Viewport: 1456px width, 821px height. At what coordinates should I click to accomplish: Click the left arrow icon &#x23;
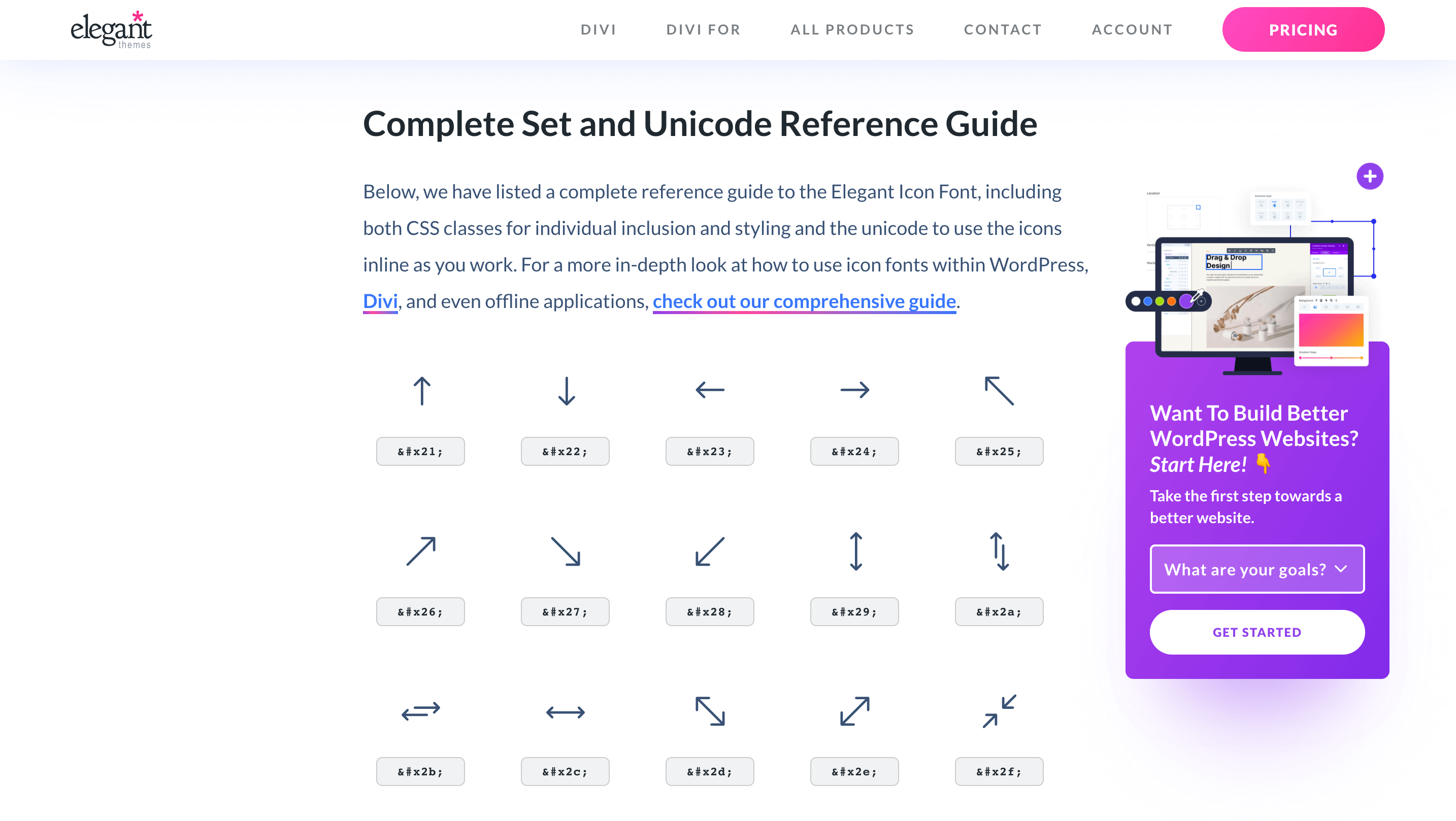(x=710, y=390)
